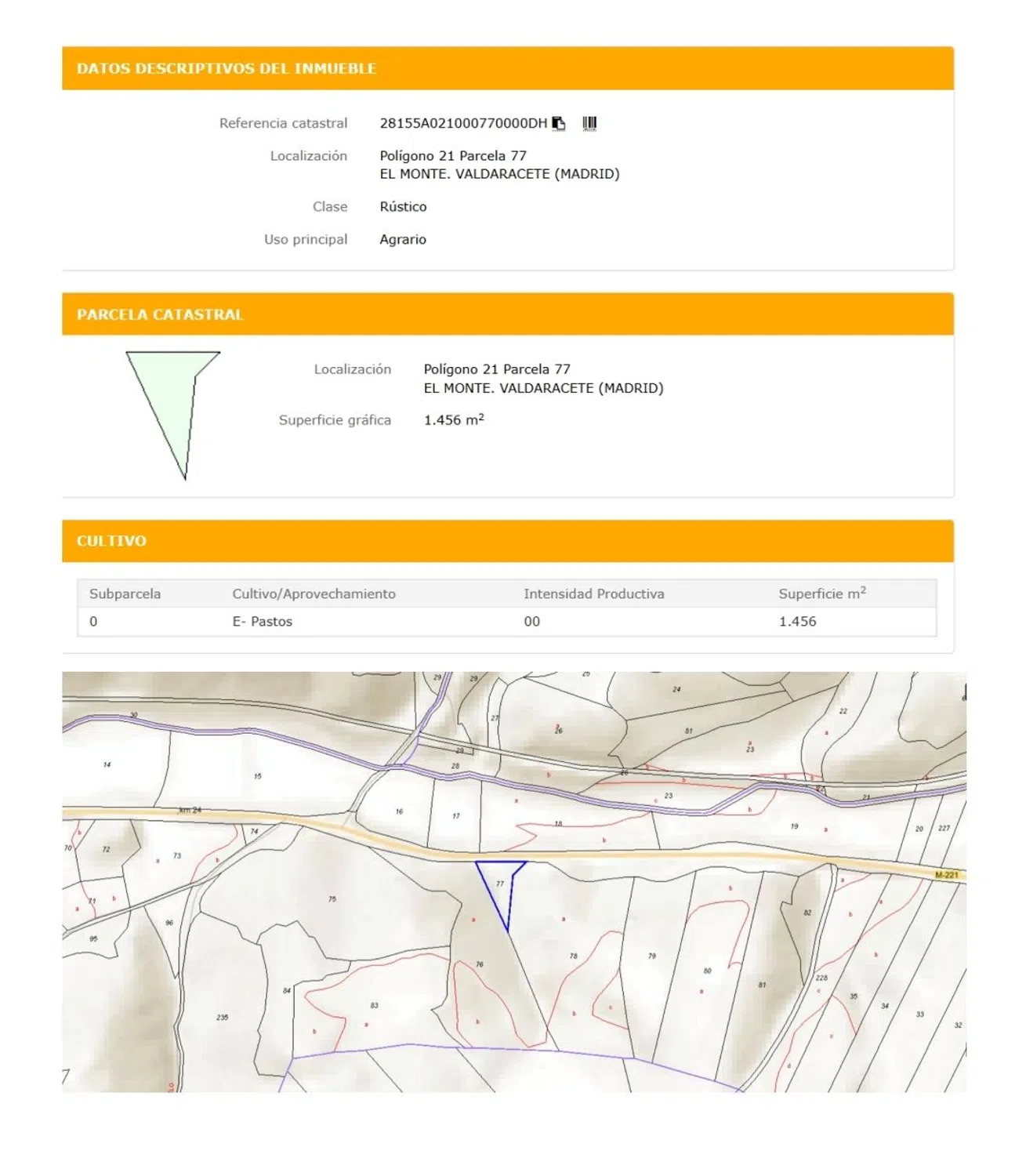Image resolution: width=1026 pixels, height=1176 pixels.
Task: Click the Subparcela column header
Action: pos(125,593)
